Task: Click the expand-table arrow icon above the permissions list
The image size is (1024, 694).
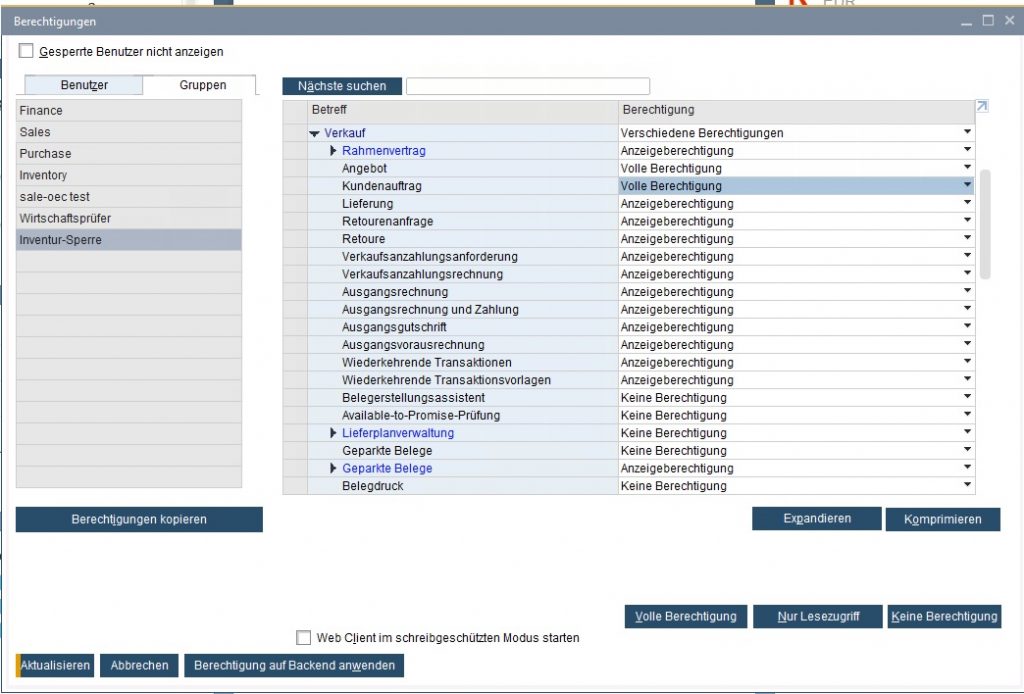Action: click(982, 107)
